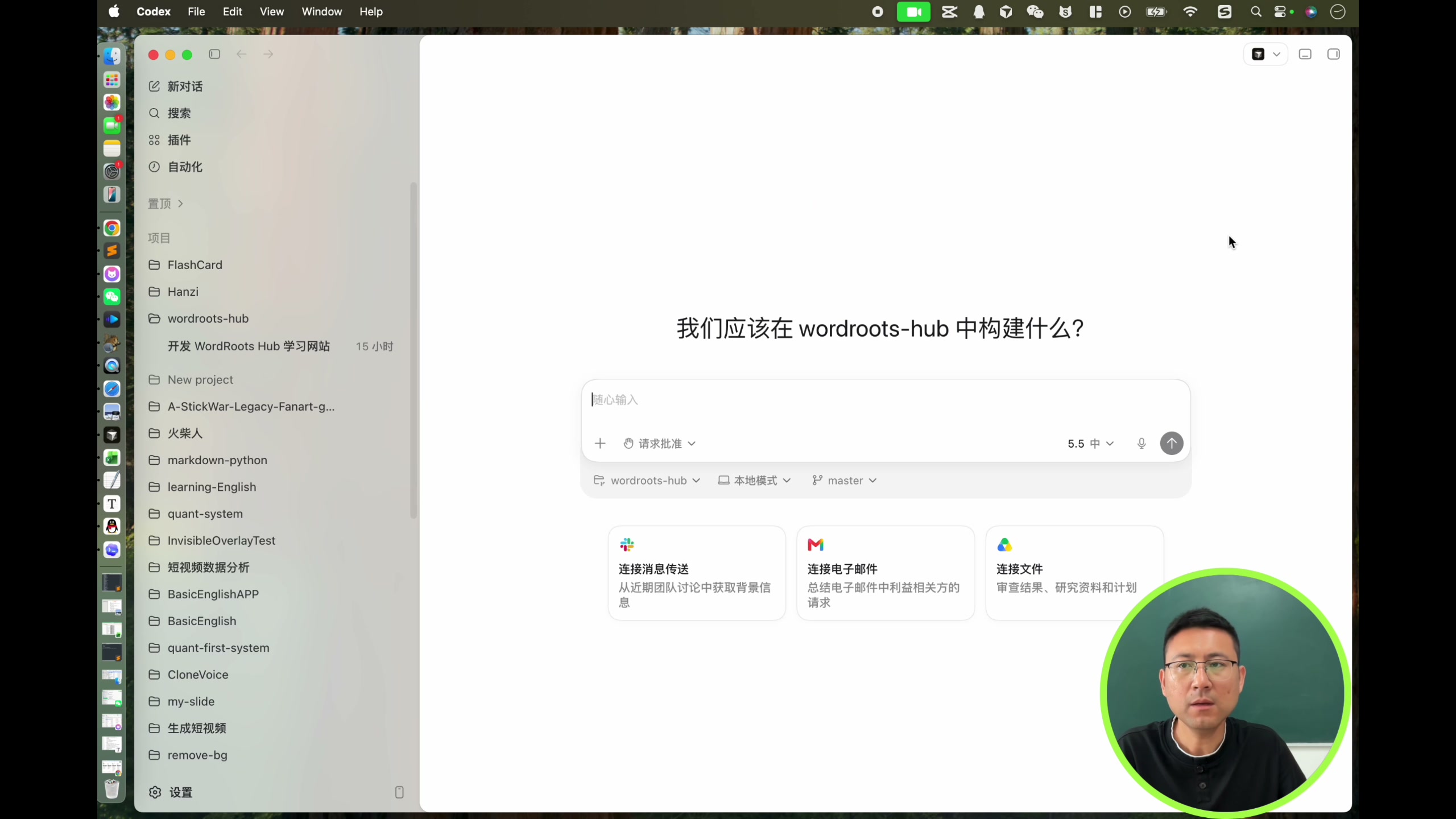This screenshot has width=1456, height=819.
Task: Toggle the sidebar panel icon
Action: [x=214, y=54]
